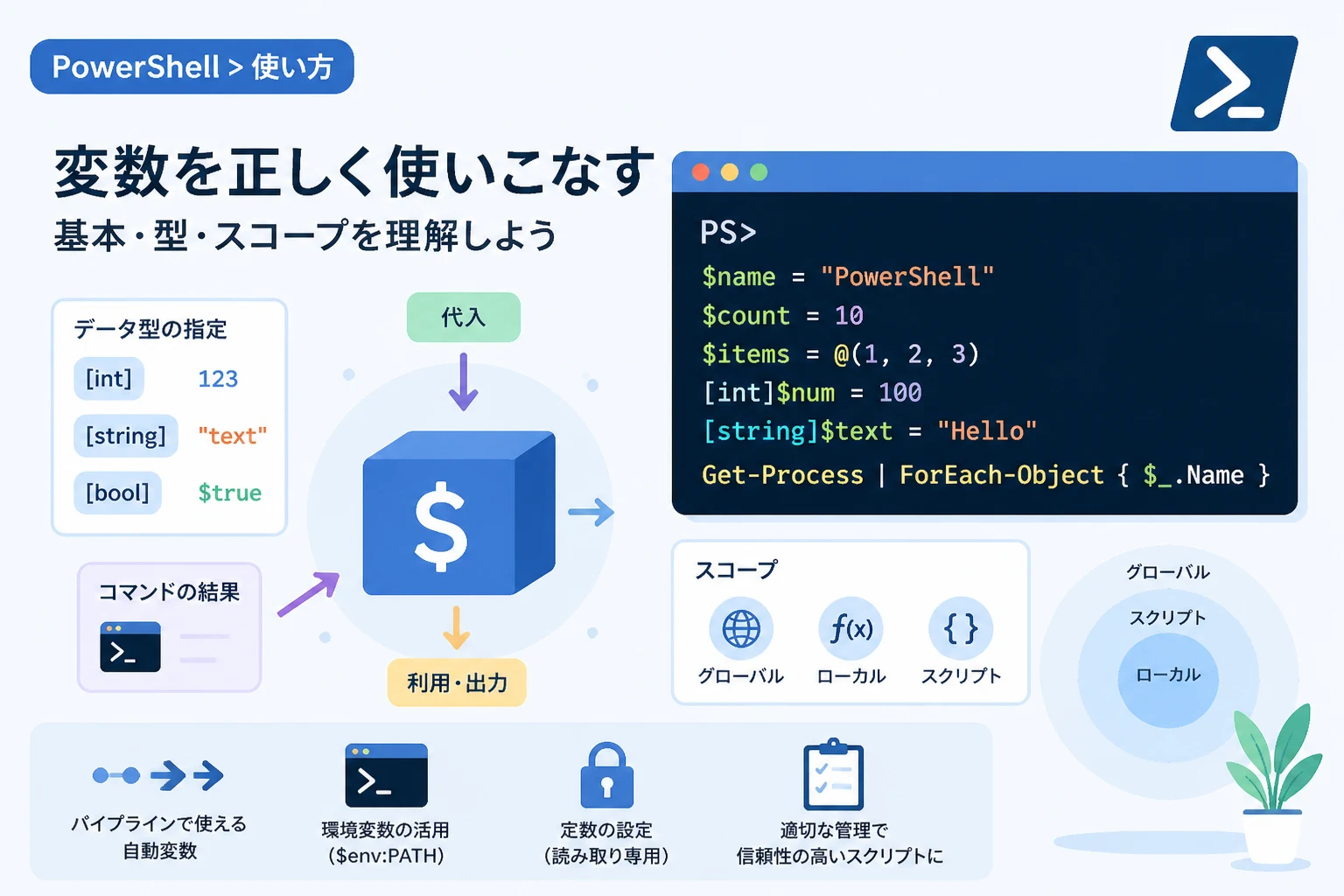Screen dimensions: 1344x896
Task: Click the Get-Process | ForEach-Object code line
Action: pyautogui.click(x=986, y=475)
